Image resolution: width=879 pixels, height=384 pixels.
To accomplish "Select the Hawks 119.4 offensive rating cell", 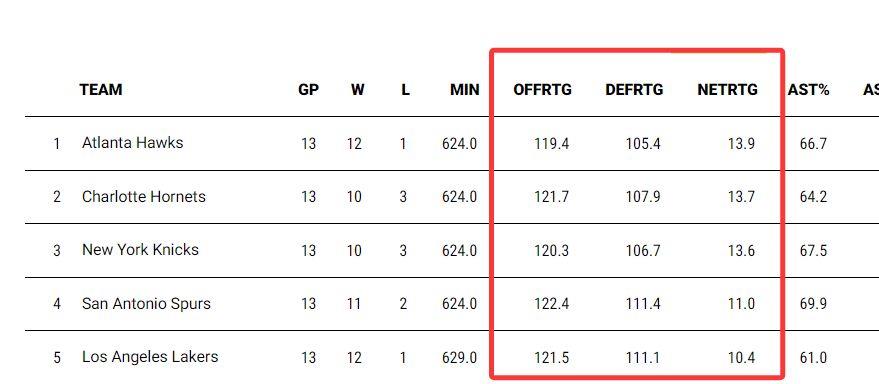I will coord(552,144).
